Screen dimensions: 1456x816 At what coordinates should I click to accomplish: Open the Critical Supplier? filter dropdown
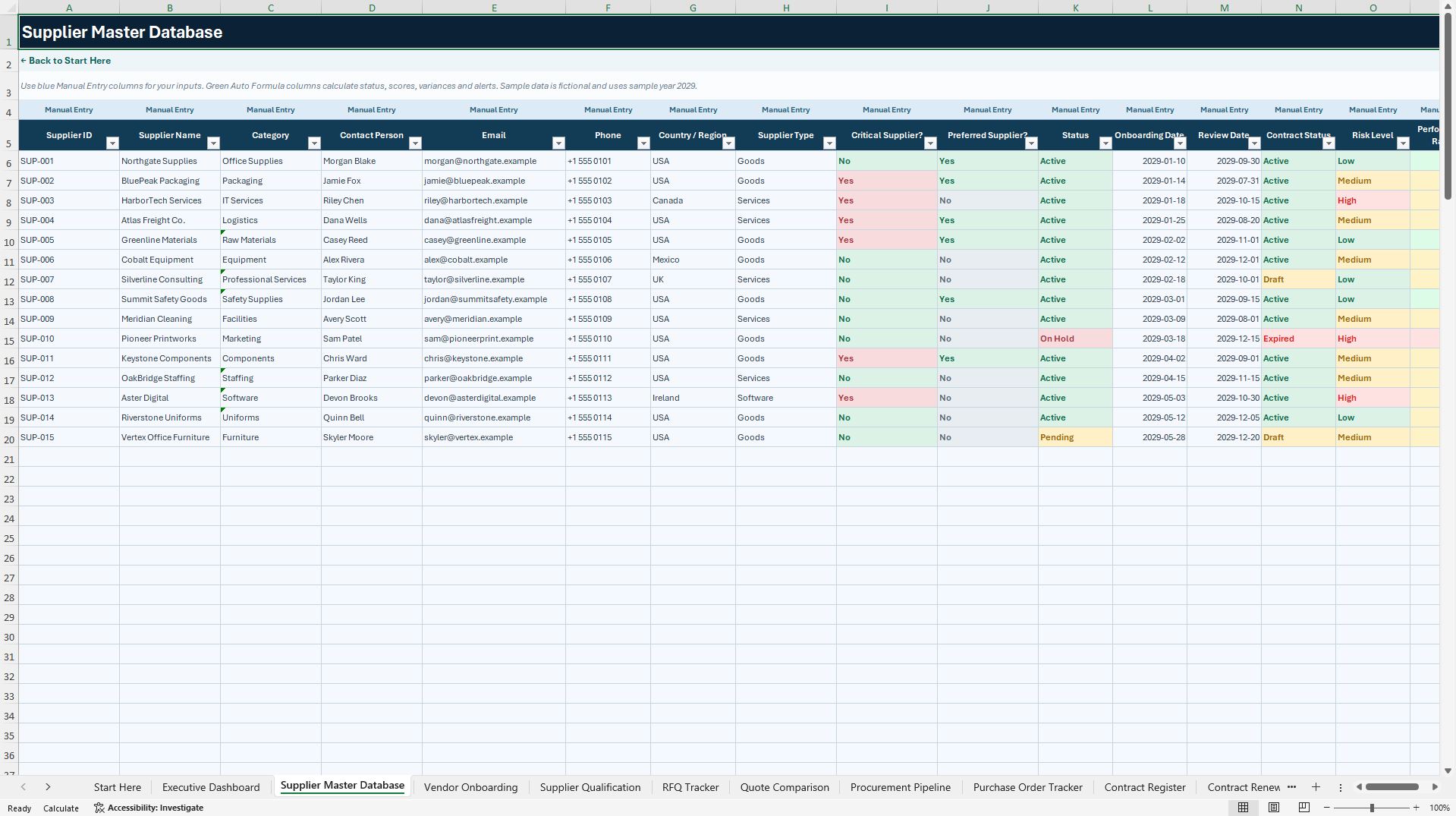[x=930, y=143]
